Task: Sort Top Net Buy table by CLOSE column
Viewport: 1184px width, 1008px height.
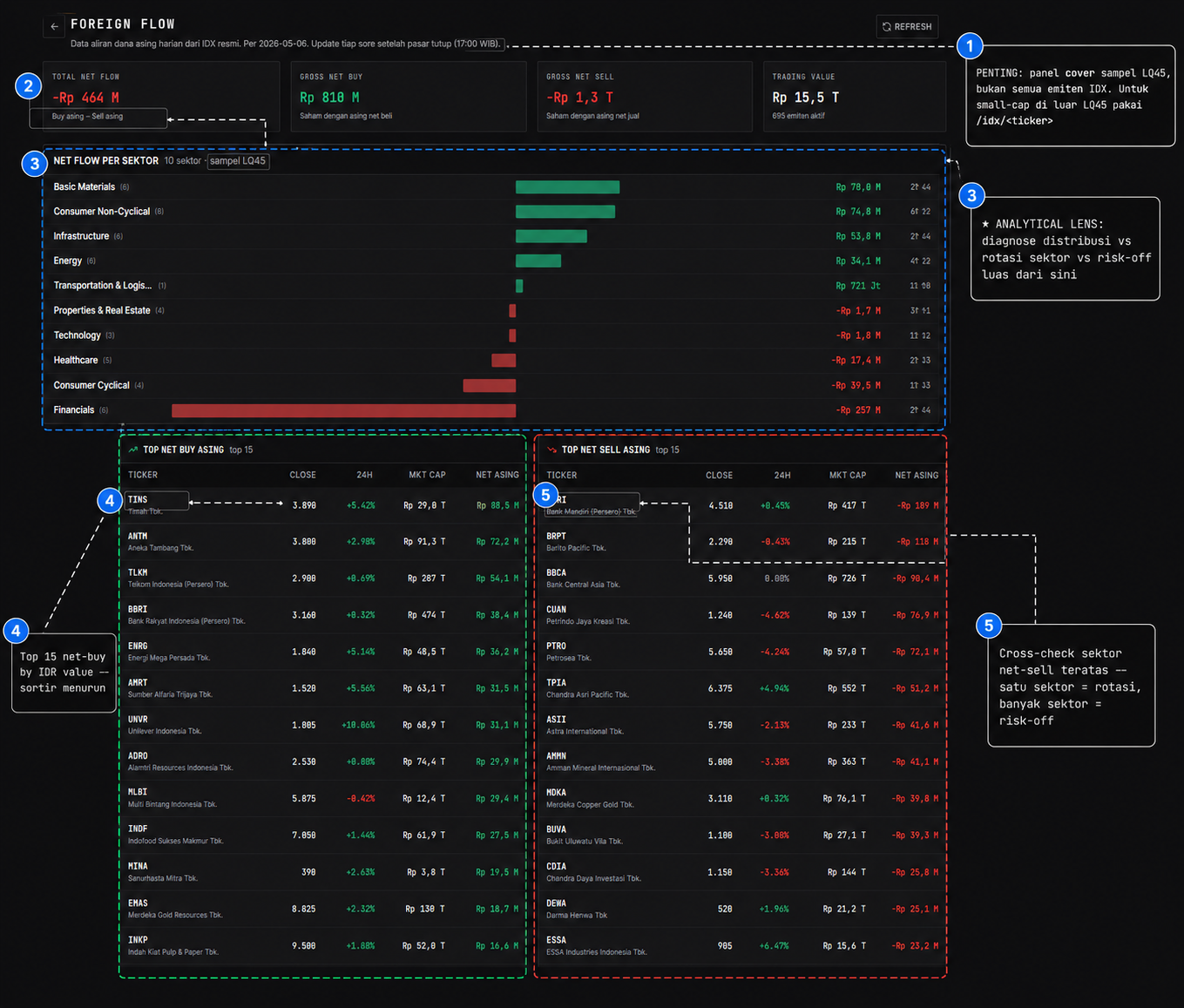Action: coord(302,475)
